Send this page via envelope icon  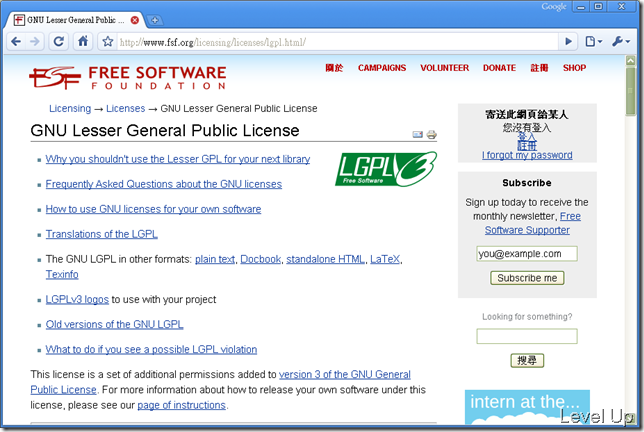(x=418, y=134)
